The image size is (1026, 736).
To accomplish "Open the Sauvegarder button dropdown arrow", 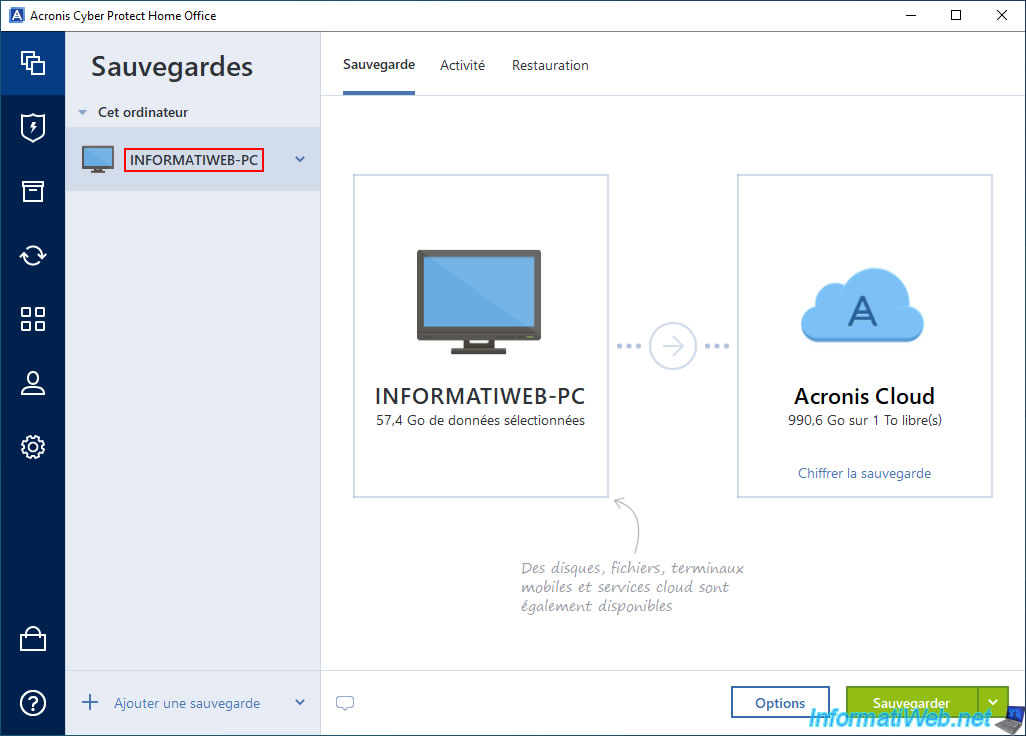I will point(993,702).
